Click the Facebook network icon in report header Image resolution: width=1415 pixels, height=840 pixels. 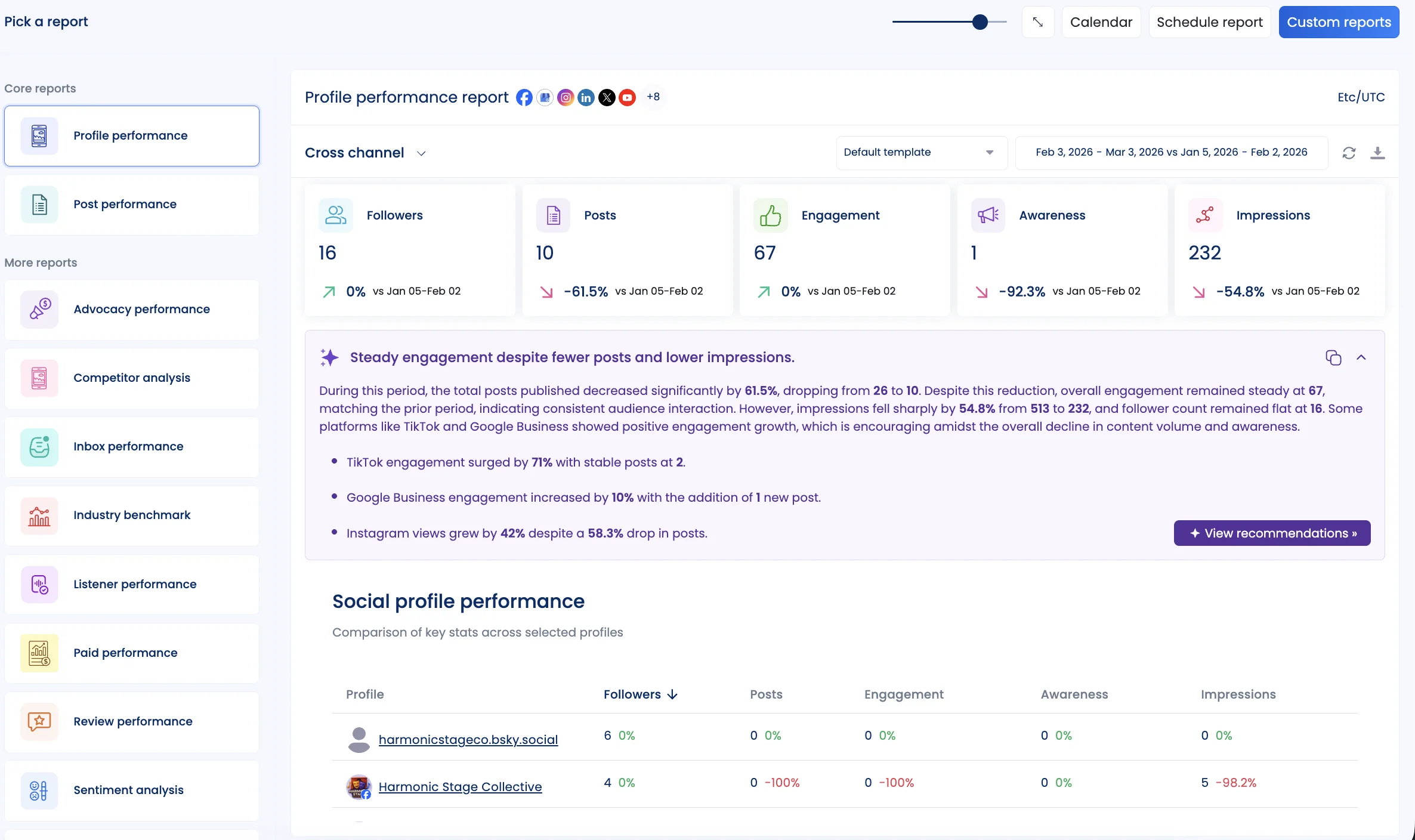tap(524, 97)
